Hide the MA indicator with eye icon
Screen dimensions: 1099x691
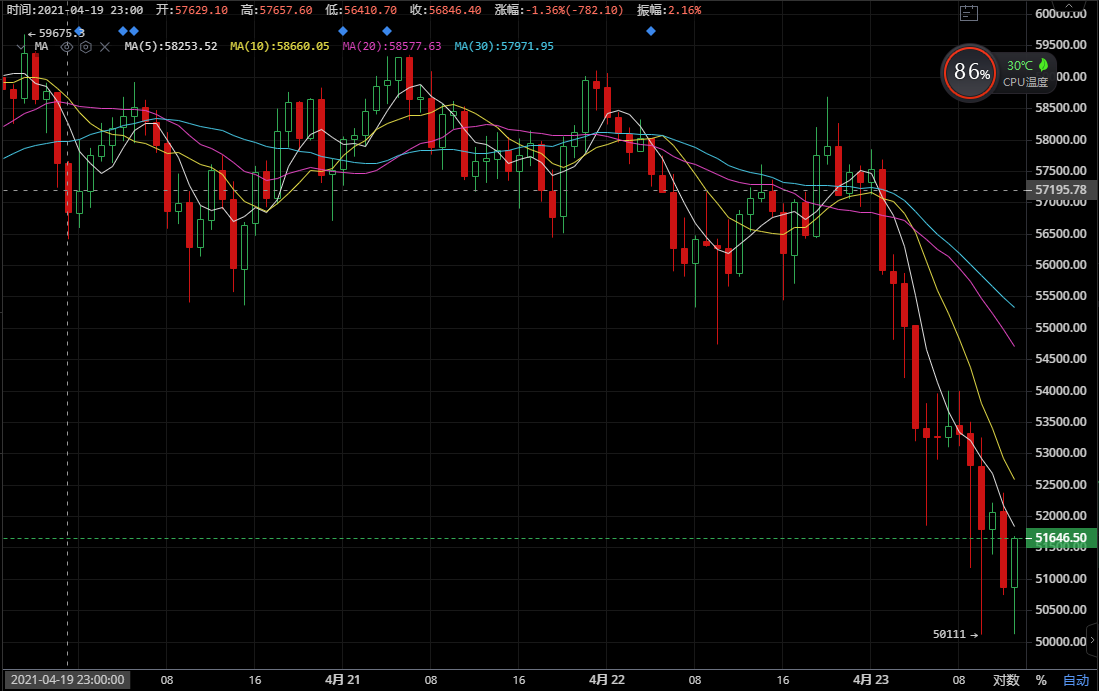click(67, 46)
